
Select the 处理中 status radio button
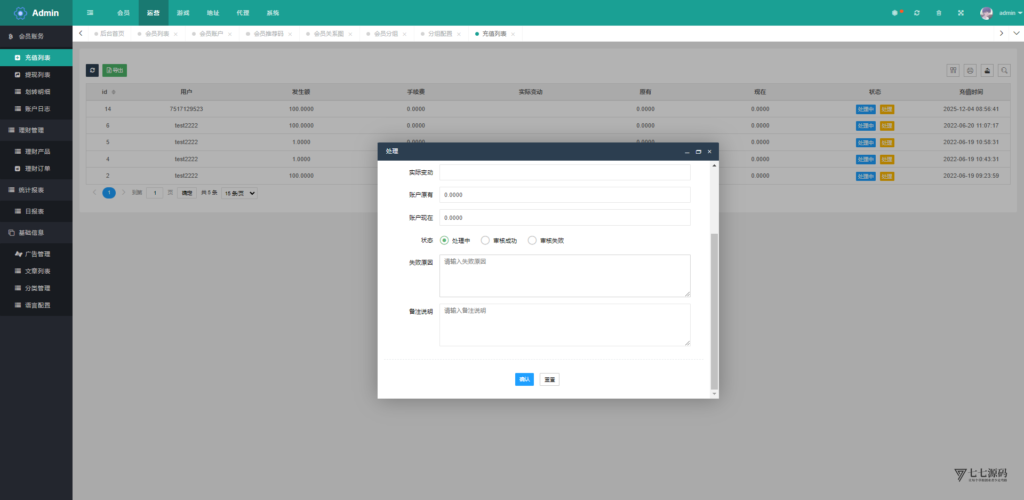point(444,240)
